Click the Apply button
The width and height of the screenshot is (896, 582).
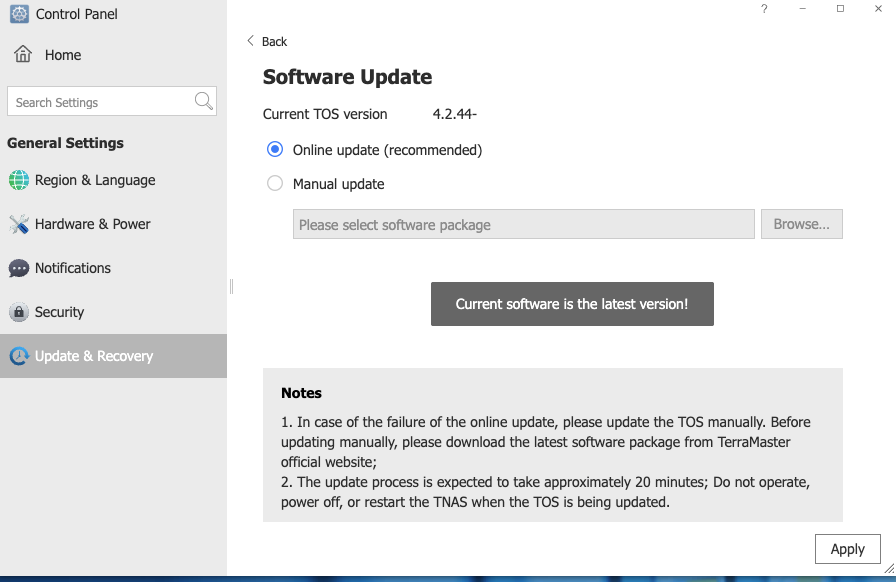point(847,549)
